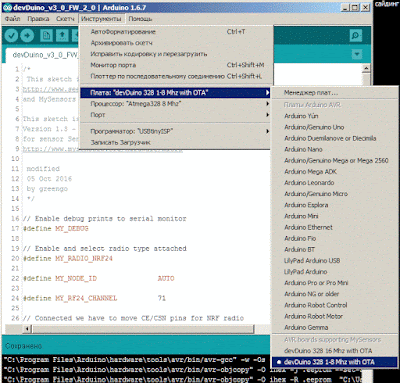The height and width of the screenshot is (383, 400).
Task: Switch to devDuino_v3_0_FW sketch tab
Action: [x=43, y=55]
